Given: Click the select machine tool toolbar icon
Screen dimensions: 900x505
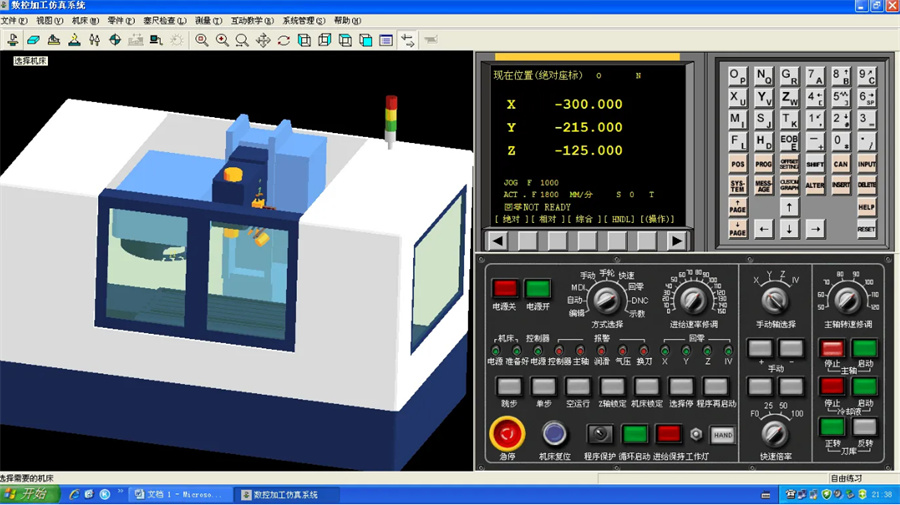Looking at the screenshot, I should (12, 40).
